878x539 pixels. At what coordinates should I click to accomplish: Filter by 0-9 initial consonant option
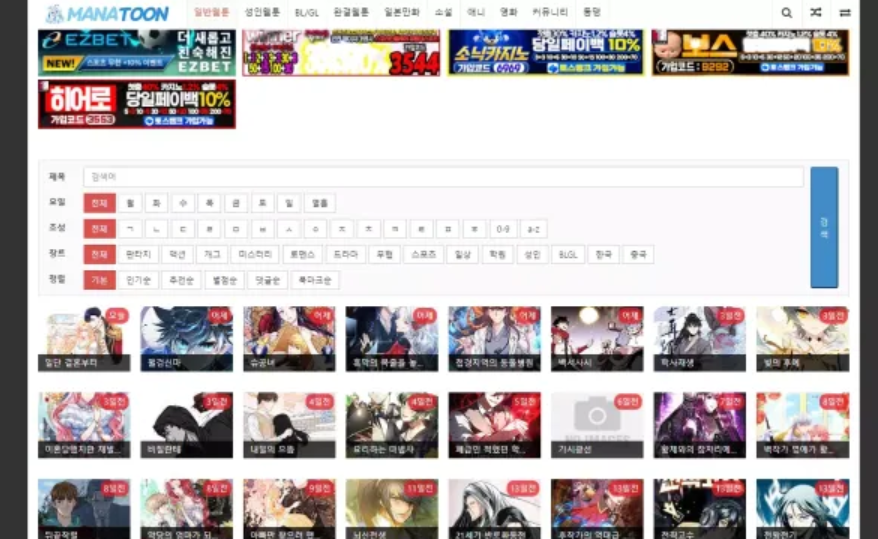(x=504, y=229)
